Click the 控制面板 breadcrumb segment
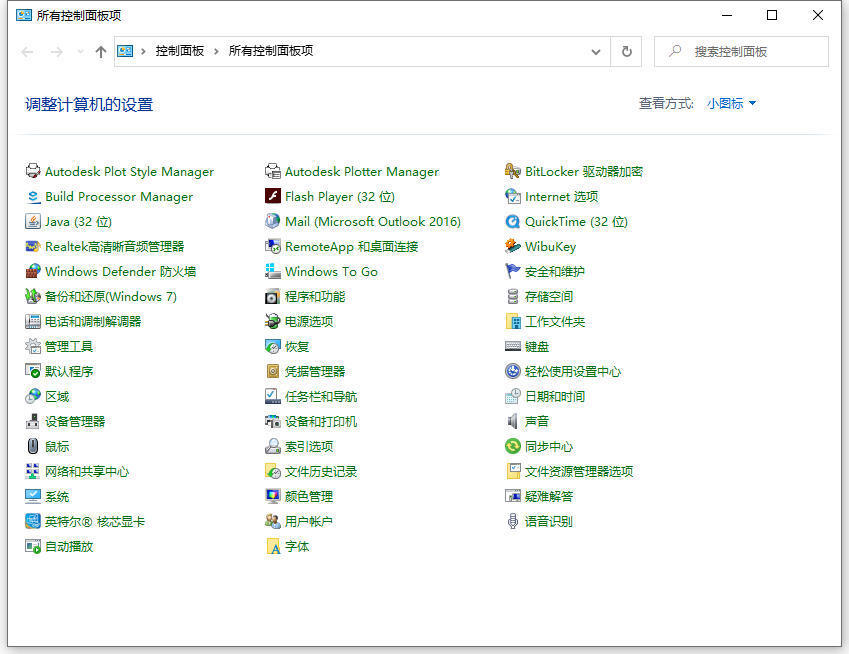This screenshot has width=849, height=654. point(180,51)
